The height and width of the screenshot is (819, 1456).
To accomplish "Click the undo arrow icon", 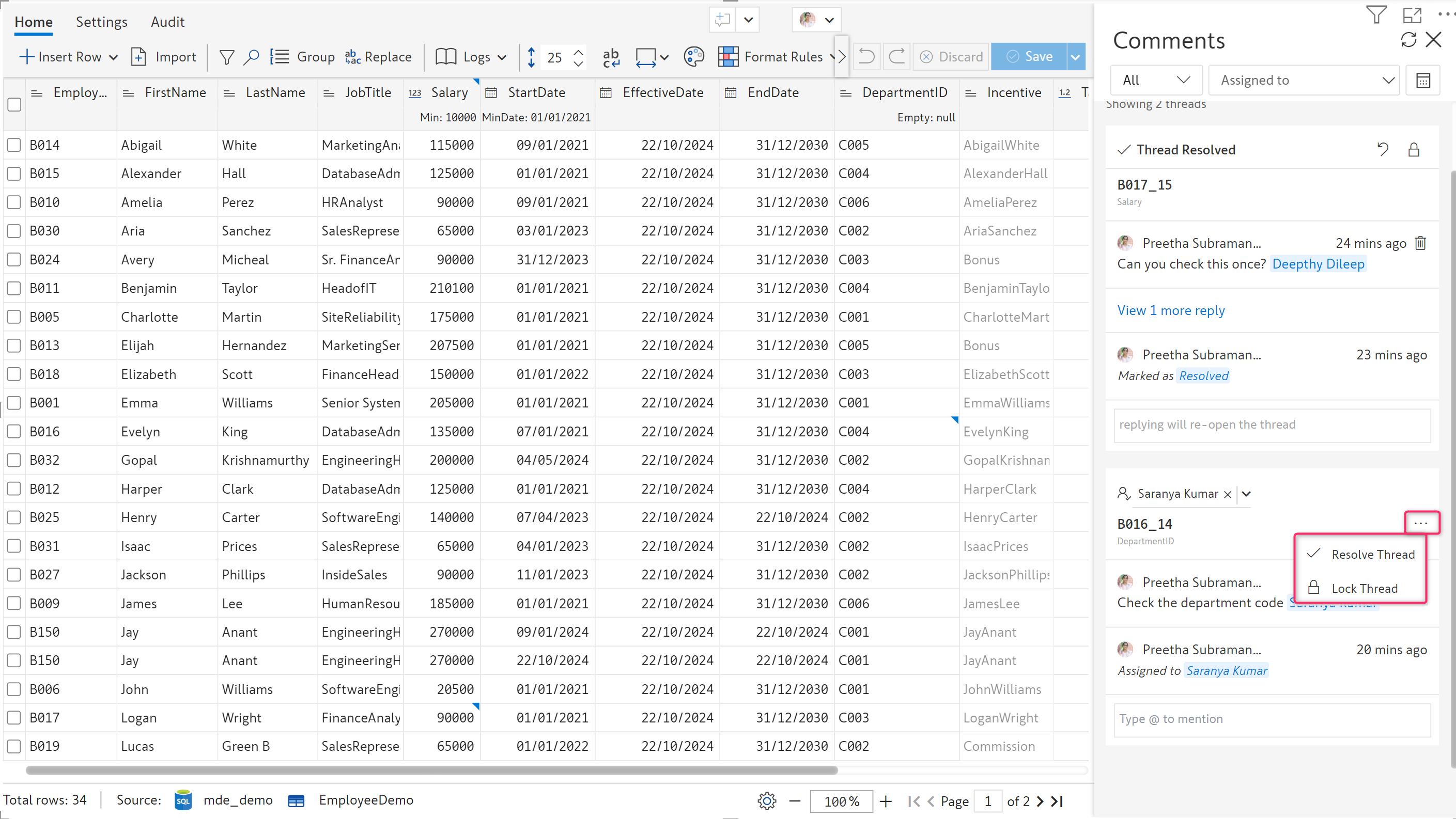I will click(x=866, y=57).
